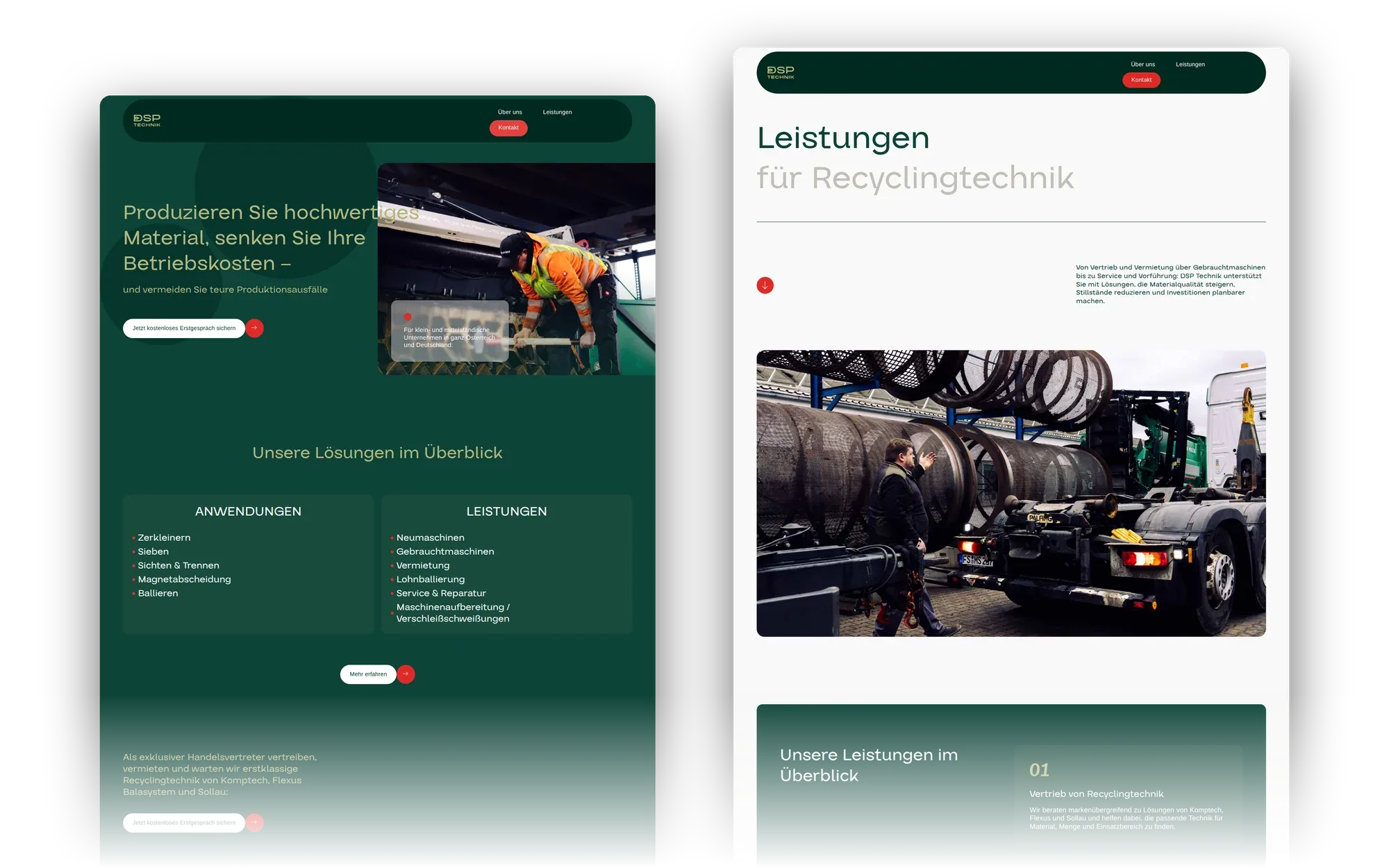
Task: Click the red Kontakt button on the left page
Action: point(508,128)
